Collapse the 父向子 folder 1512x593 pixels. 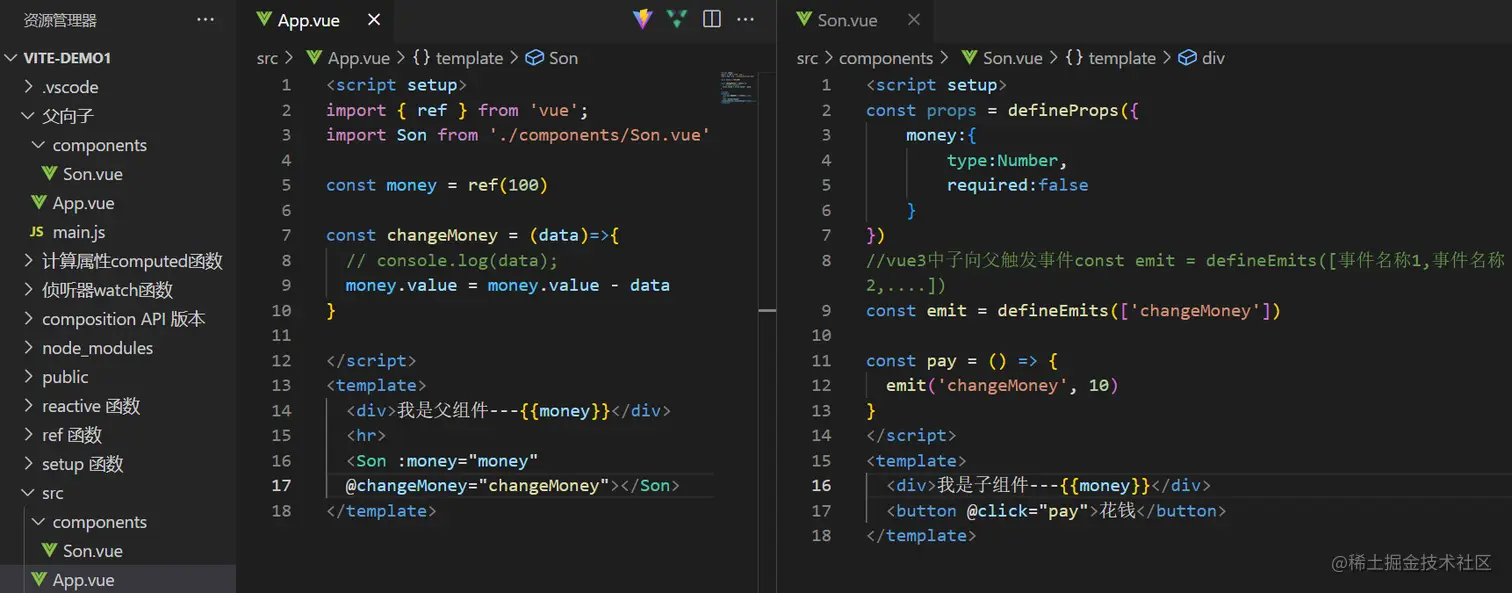[x=118, y=116]
